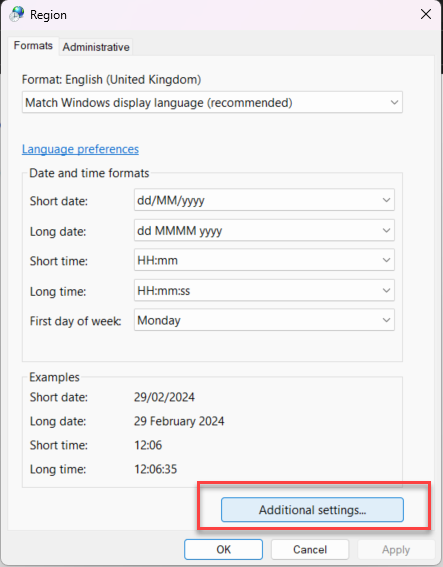The width and height of the screenshot is (443, 567).
Task: Open the Format language dropdown
Action: pos(212,103)
